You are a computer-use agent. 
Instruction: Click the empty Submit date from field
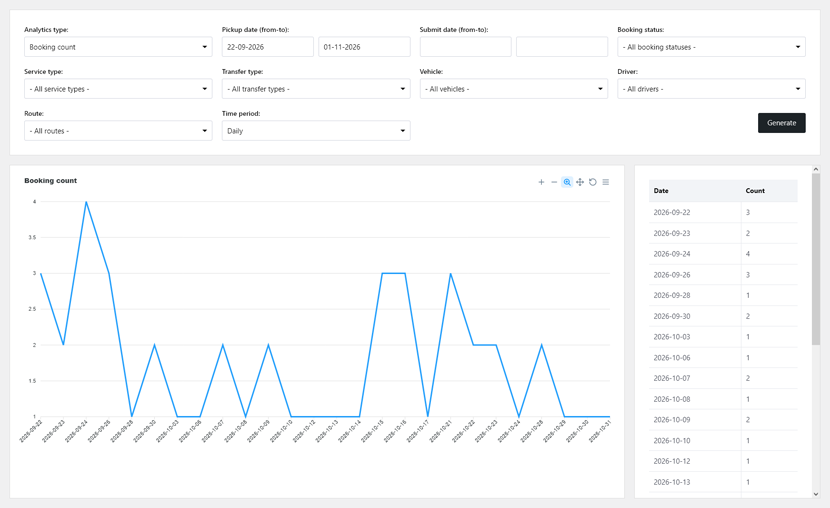(x=466, y=47)
